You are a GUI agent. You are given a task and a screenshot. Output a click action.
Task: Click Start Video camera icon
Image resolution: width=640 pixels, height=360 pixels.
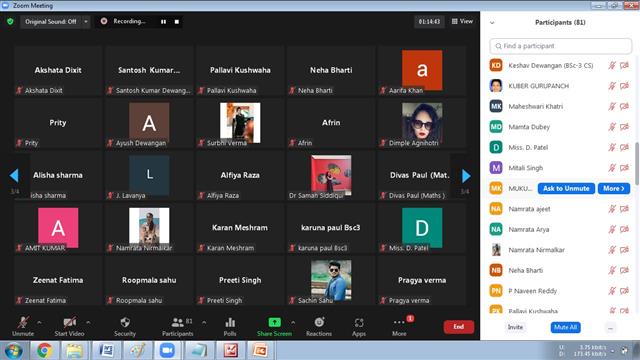coord(69,323)
